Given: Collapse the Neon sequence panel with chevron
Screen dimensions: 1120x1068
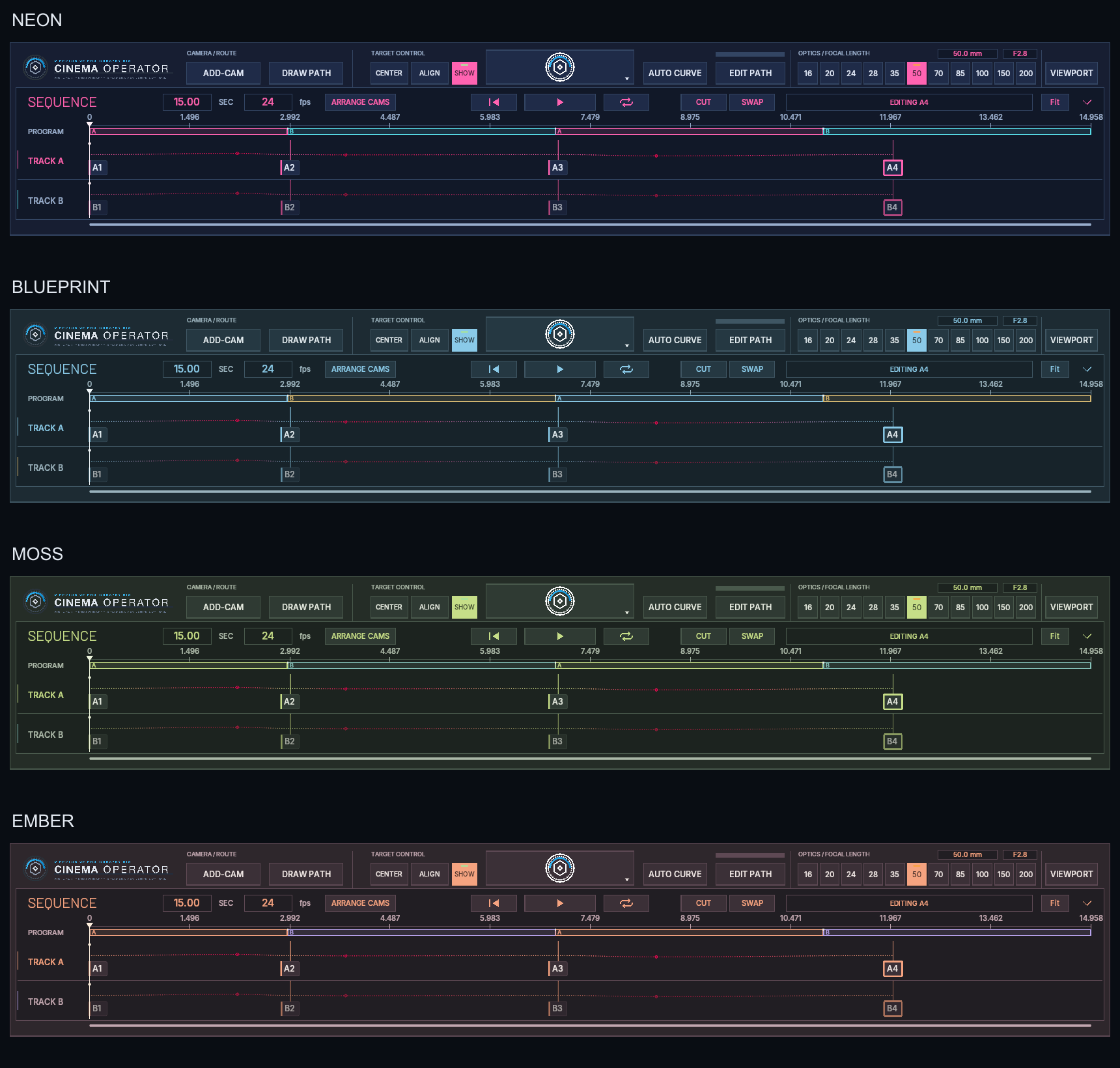Looking at the screenshot, I should coord(1087,102).
